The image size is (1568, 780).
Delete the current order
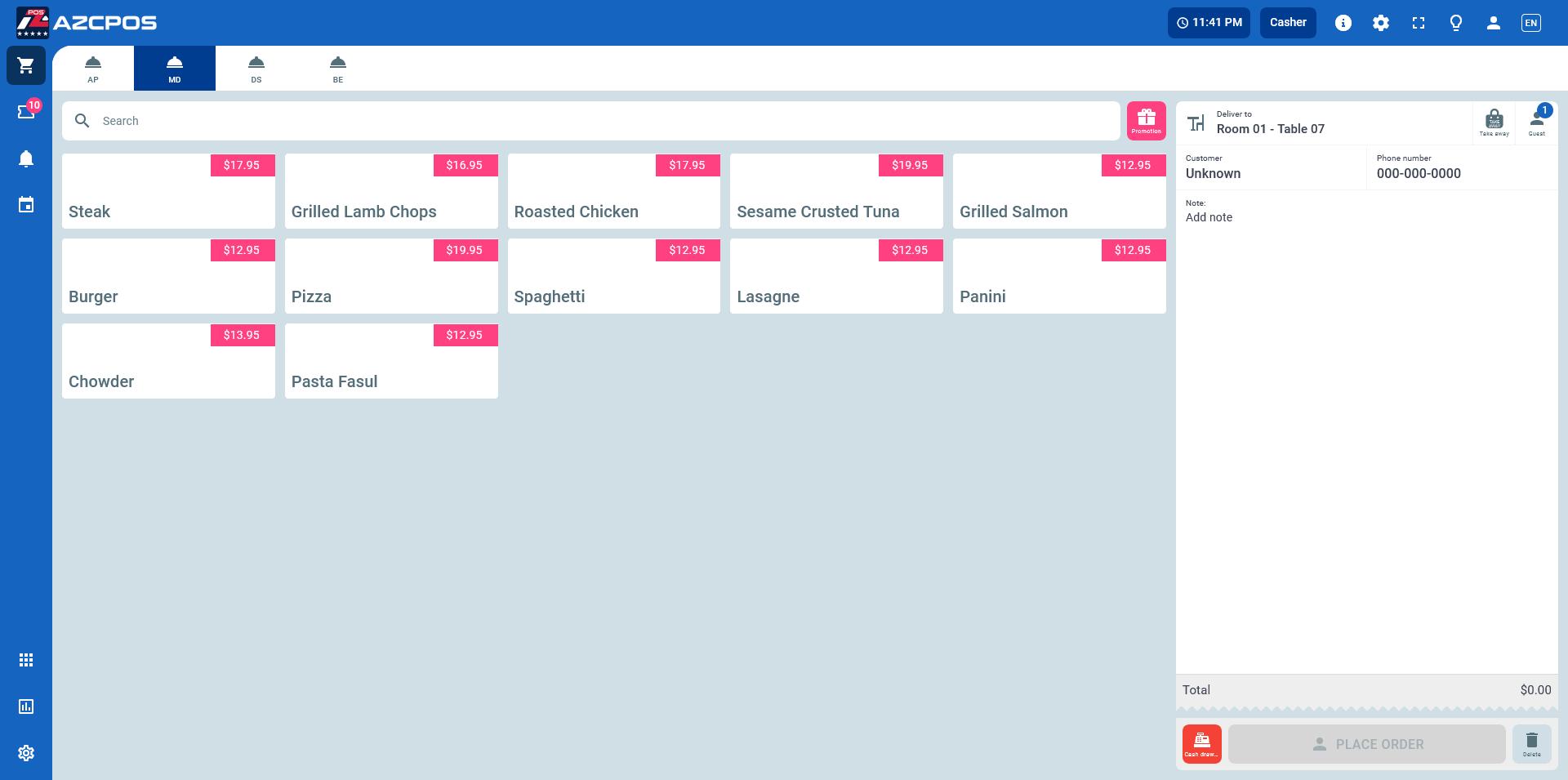1532,744
